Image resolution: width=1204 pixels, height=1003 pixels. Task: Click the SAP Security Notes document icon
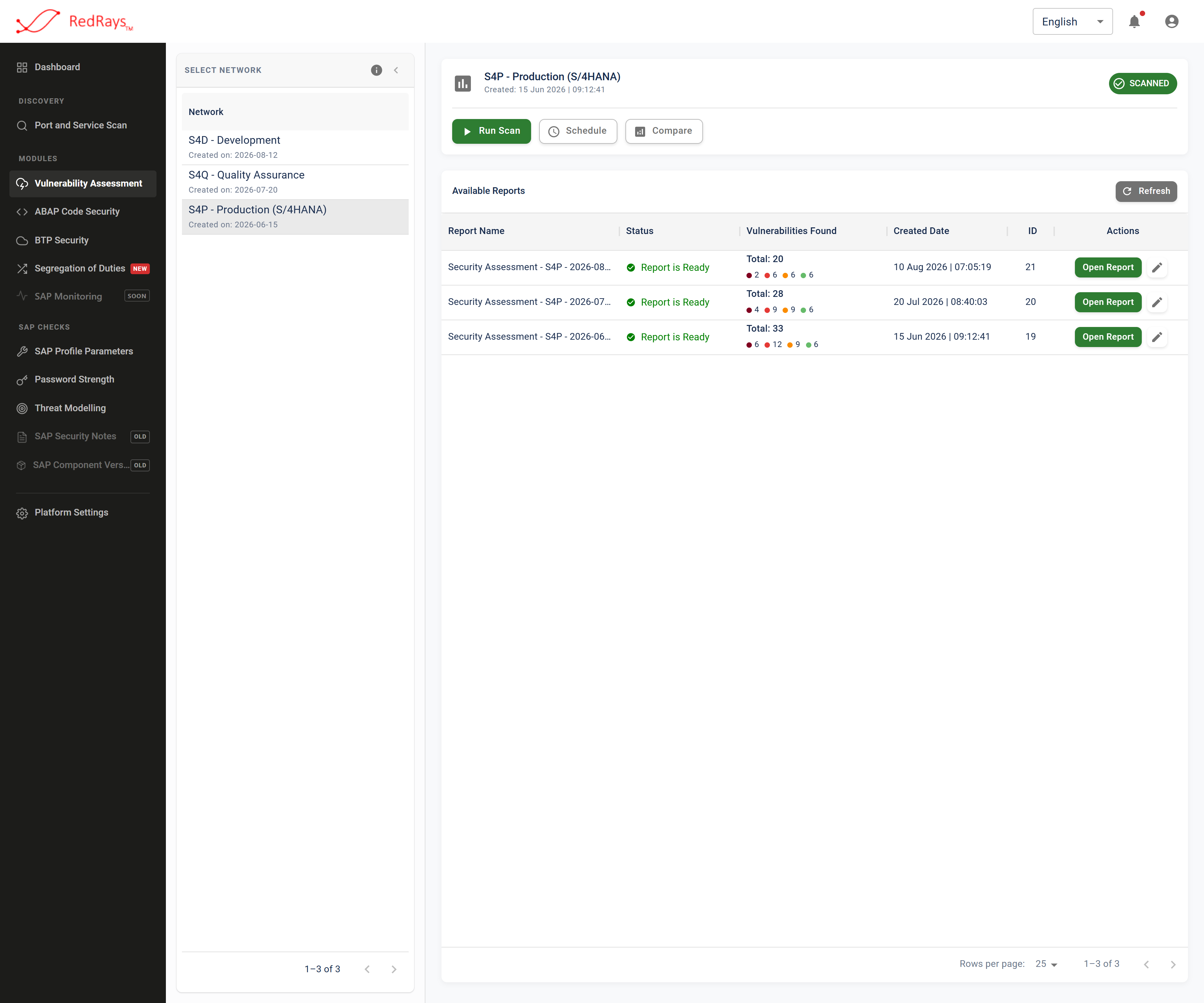coord(22,437)
